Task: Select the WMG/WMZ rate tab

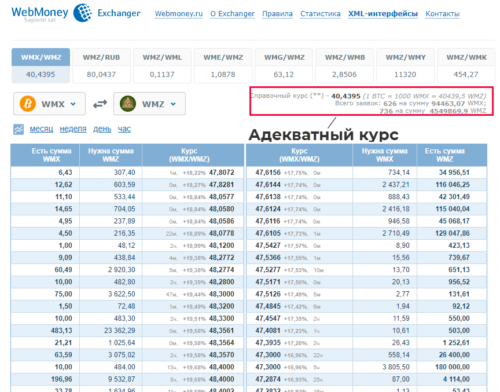Action: click(x=284, y=65)
